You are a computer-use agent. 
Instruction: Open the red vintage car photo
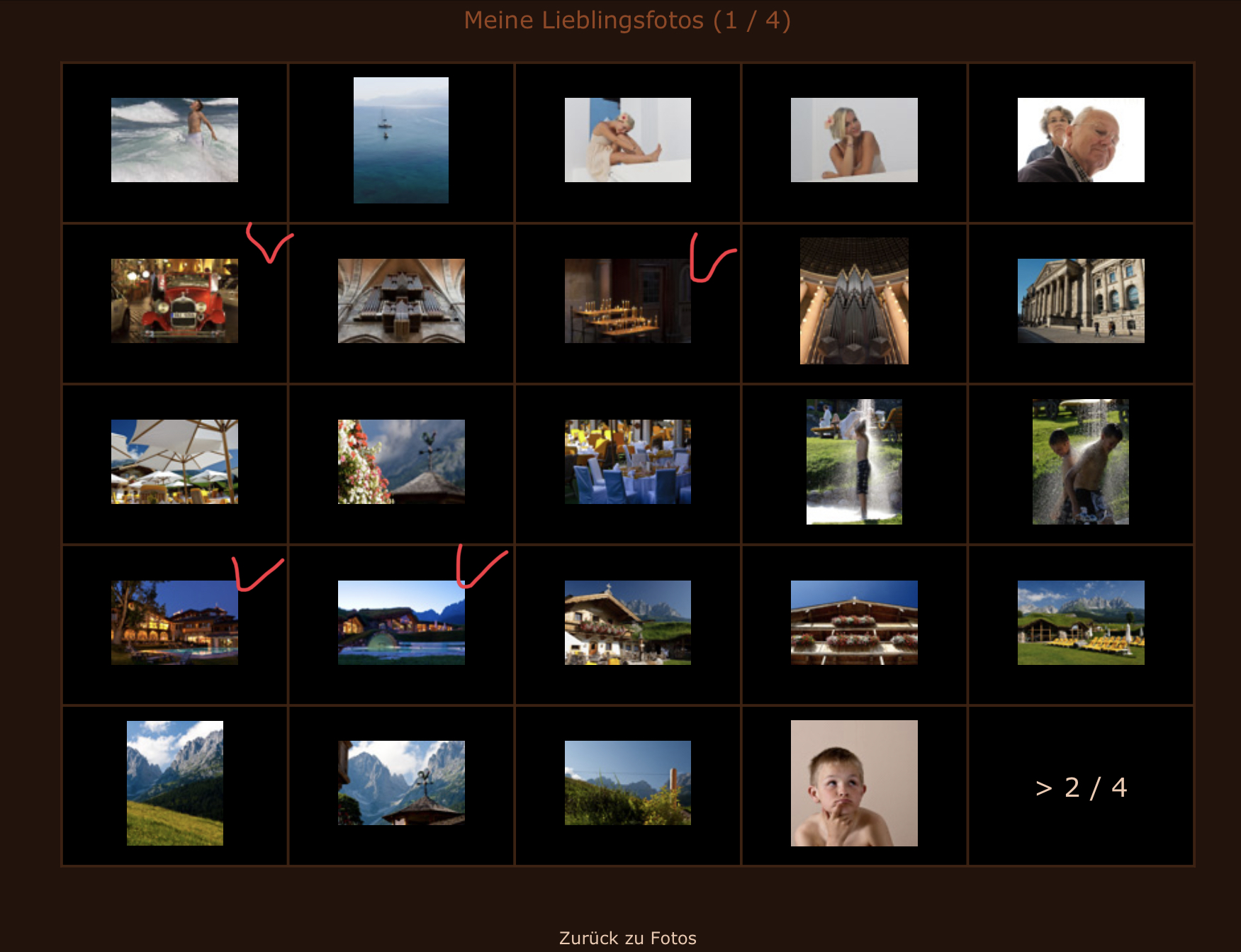[x=174, y=301]
